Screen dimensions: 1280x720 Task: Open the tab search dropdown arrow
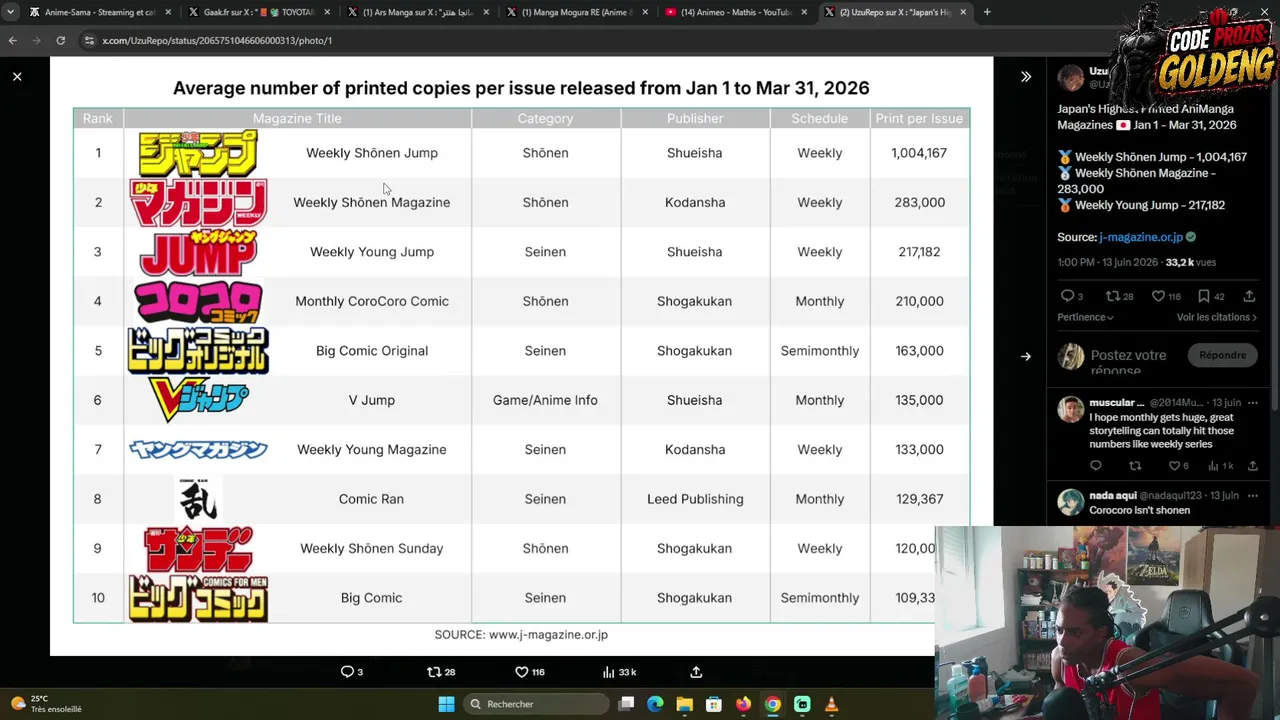[x=10, y=12]
